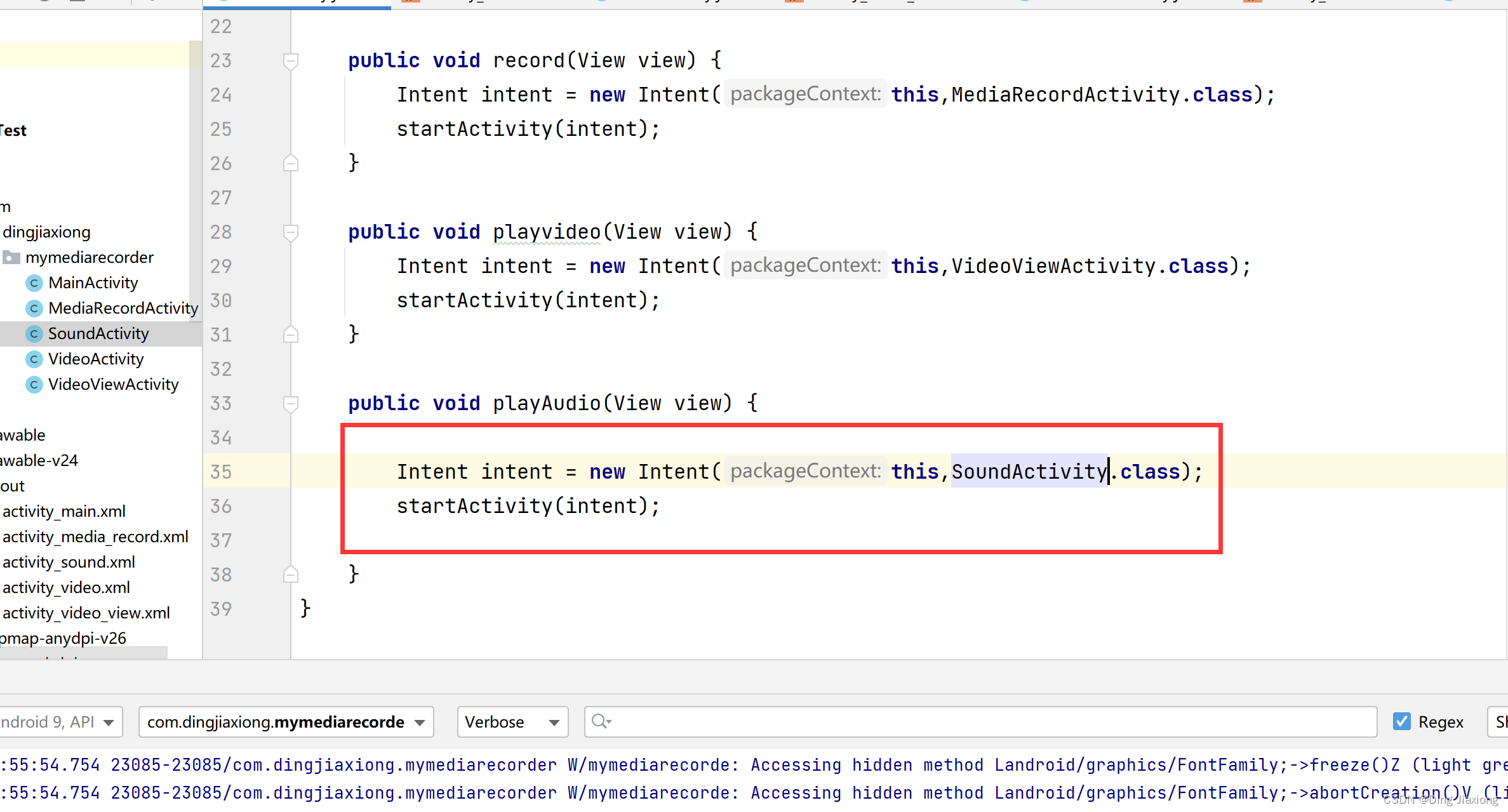Open the device selector dropdown in Logcat

(x=61, y=722)
